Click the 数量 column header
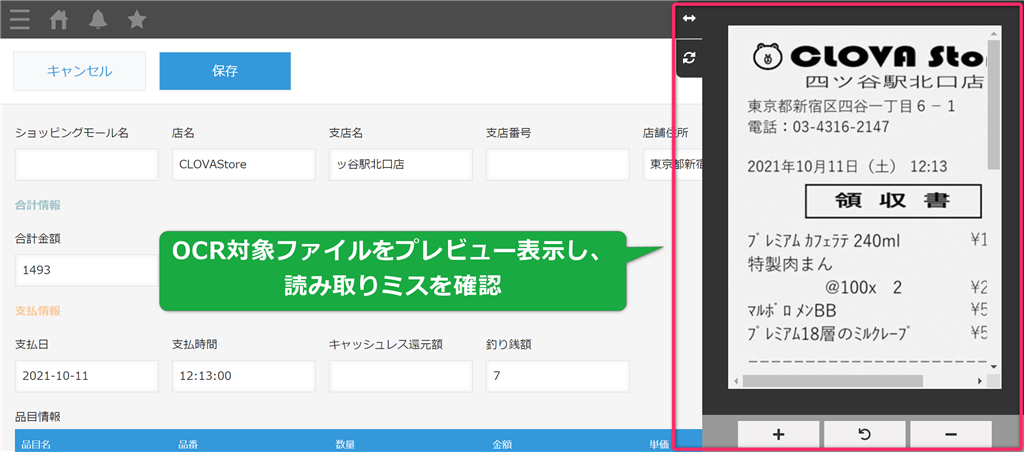The width and height of the screenshot is (1024, 452). [x=345, y=444]
